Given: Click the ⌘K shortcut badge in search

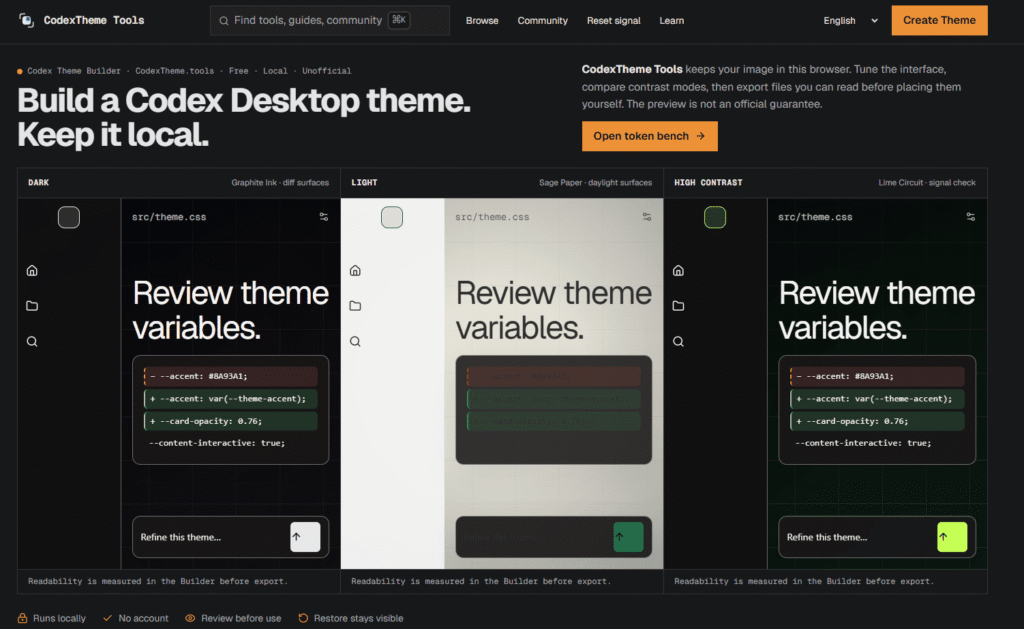Looking at the screenshot, I should [399, 20].
